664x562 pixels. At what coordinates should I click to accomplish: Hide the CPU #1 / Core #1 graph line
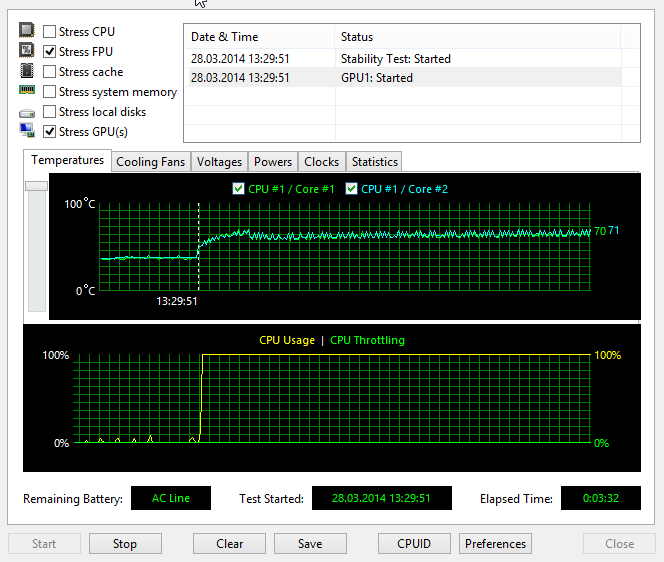click(238, 188)
